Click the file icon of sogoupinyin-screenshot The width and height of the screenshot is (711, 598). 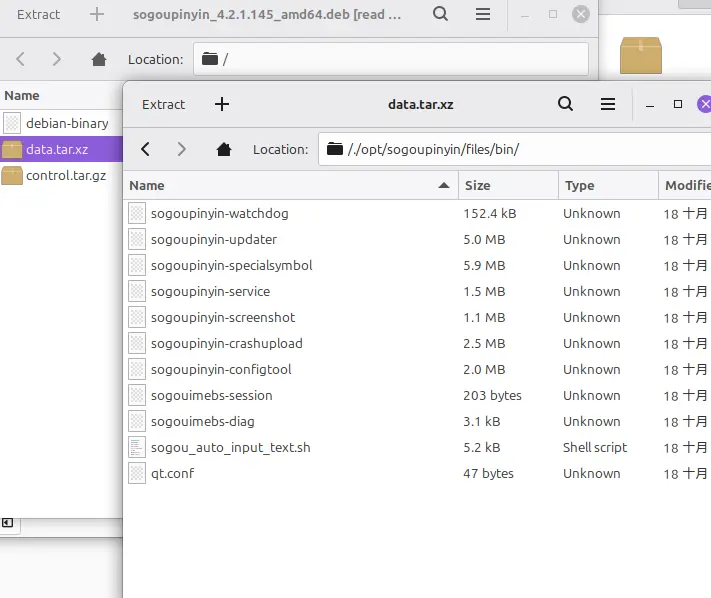click(x=137, y=317)
